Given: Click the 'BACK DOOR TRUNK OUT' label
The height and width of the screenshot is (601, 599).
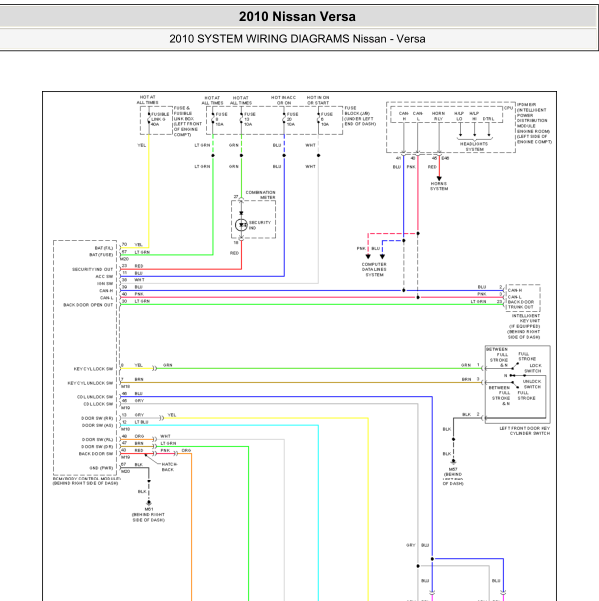Looking at the screenshot, I should click(521, 304).
